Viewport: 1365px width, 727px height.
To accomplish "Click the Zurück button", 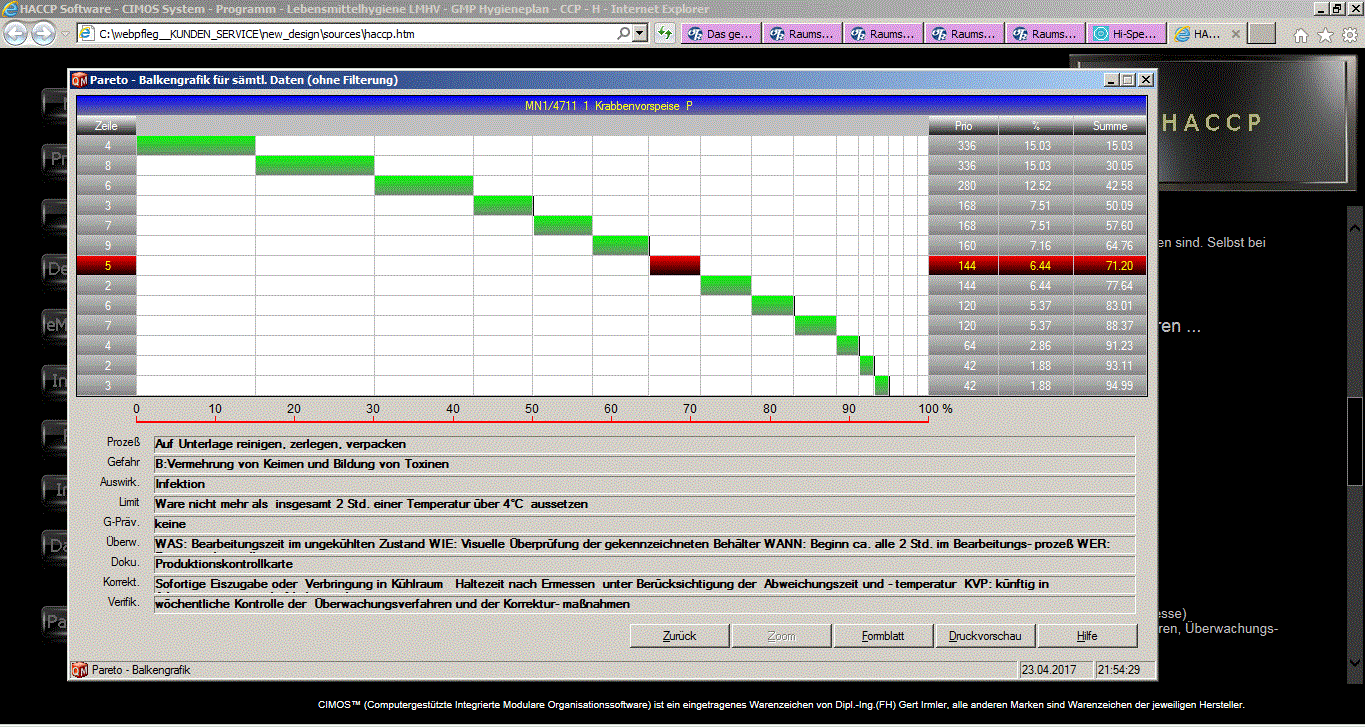I will tap(679, 636).
